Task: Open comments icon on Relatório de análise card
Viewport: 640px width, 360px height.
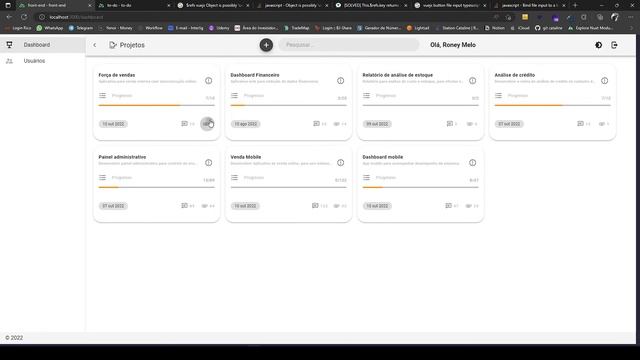Action: pos(449,124)
